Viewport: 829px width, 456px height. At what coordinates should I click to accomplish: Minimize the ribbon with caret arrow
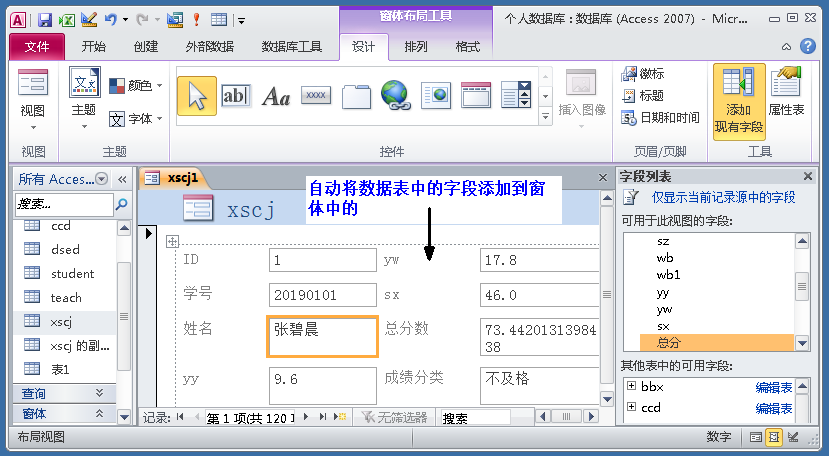[x=786, y=47]
